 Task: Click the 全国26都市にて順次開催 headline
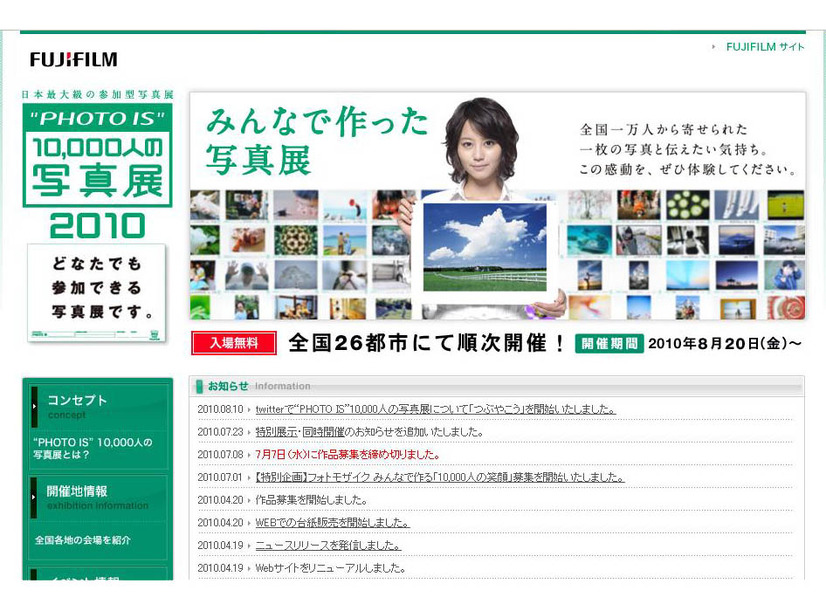coord(426,343)
